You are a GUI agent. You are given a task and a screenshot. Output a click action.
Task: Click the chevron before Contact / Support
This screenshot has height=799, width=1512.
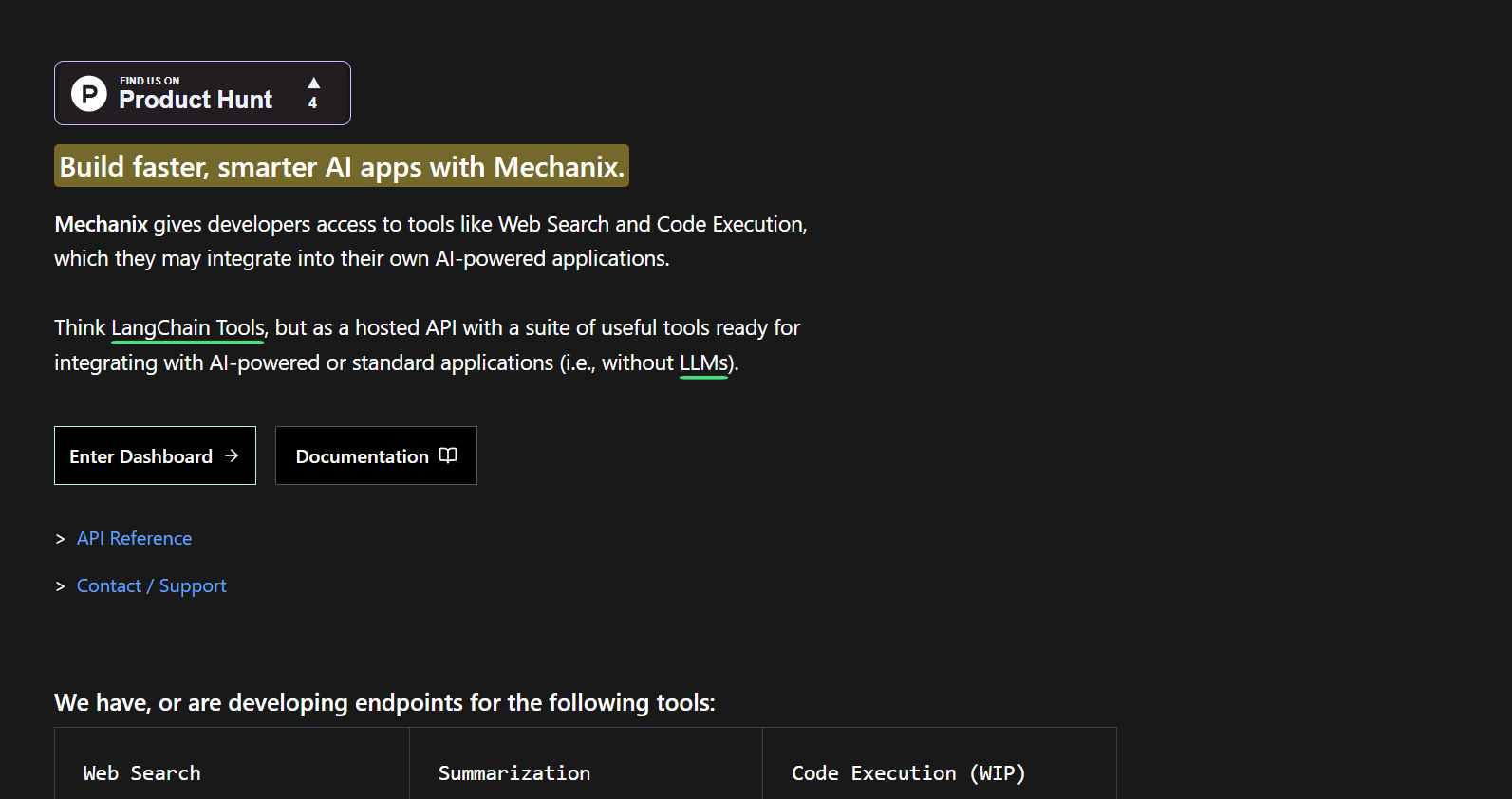coord(61,586)
